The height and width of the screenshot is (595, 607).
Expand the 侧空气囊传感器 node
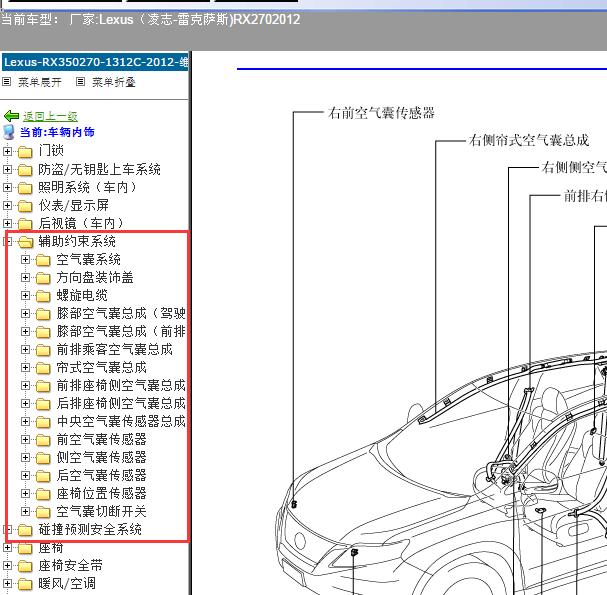[25, 458]
